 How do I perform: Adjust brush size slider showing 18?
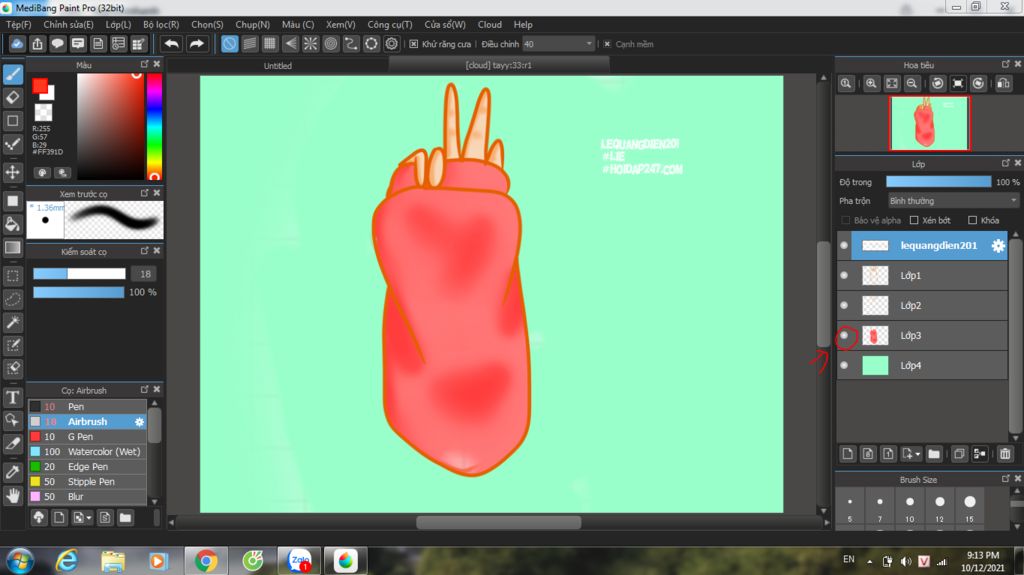(79, 274)
